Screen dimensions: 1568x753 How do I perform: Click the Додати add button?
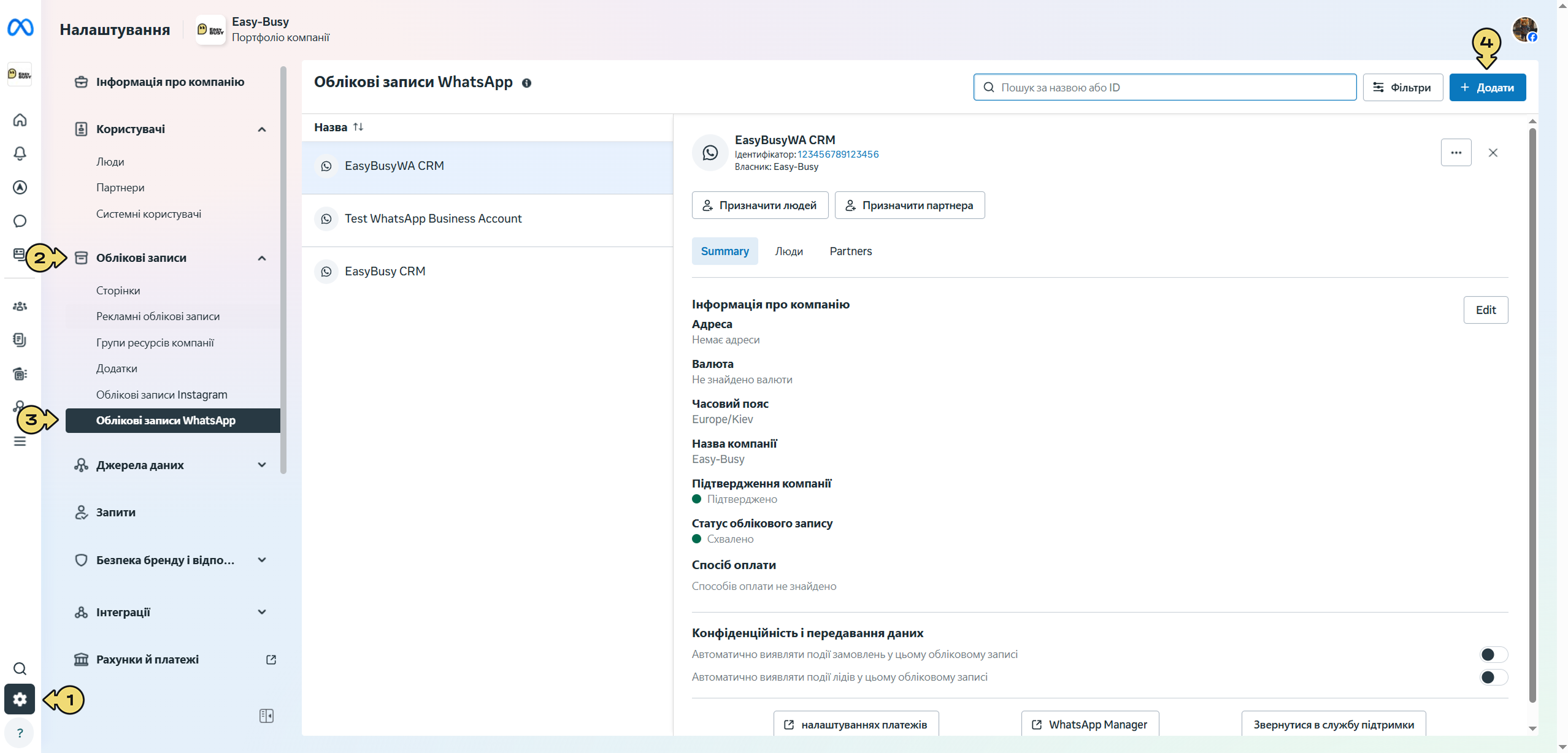coord(1487,87)
